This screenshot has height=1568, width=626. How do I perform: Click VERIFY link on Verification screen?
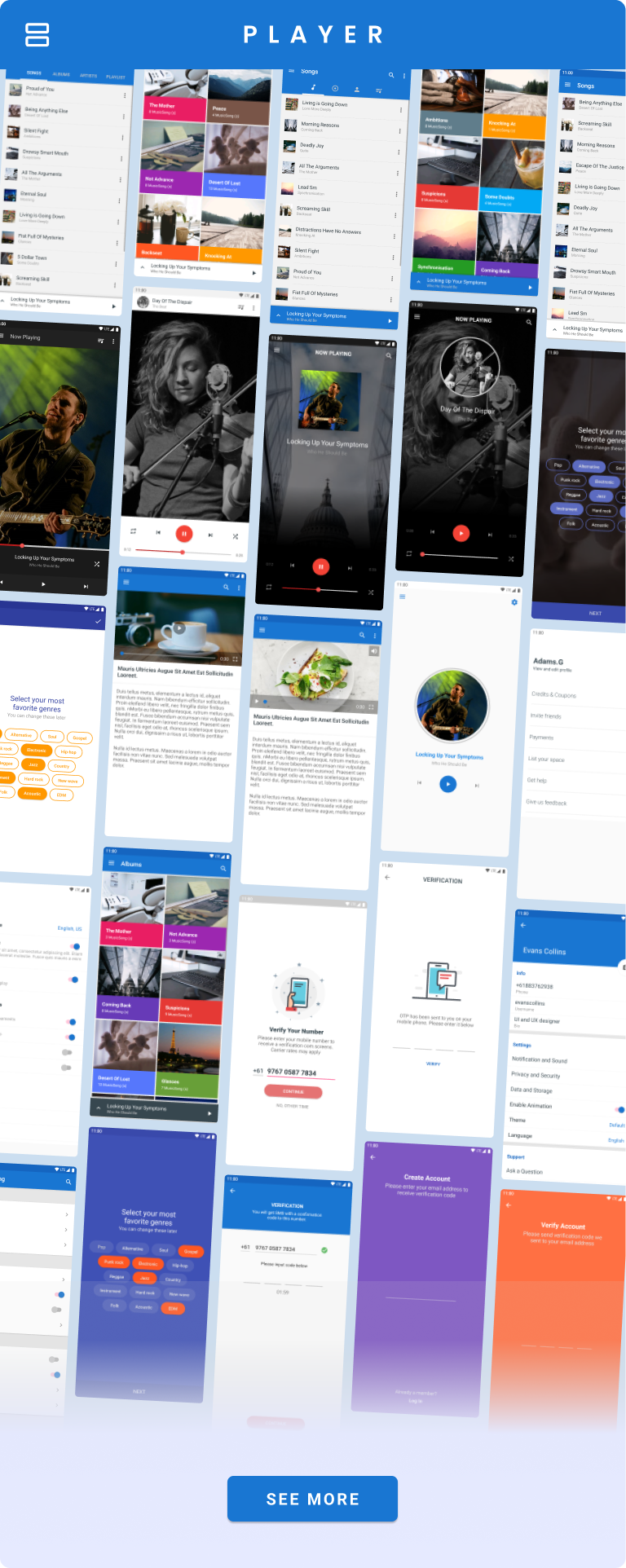coord(433,1064)
